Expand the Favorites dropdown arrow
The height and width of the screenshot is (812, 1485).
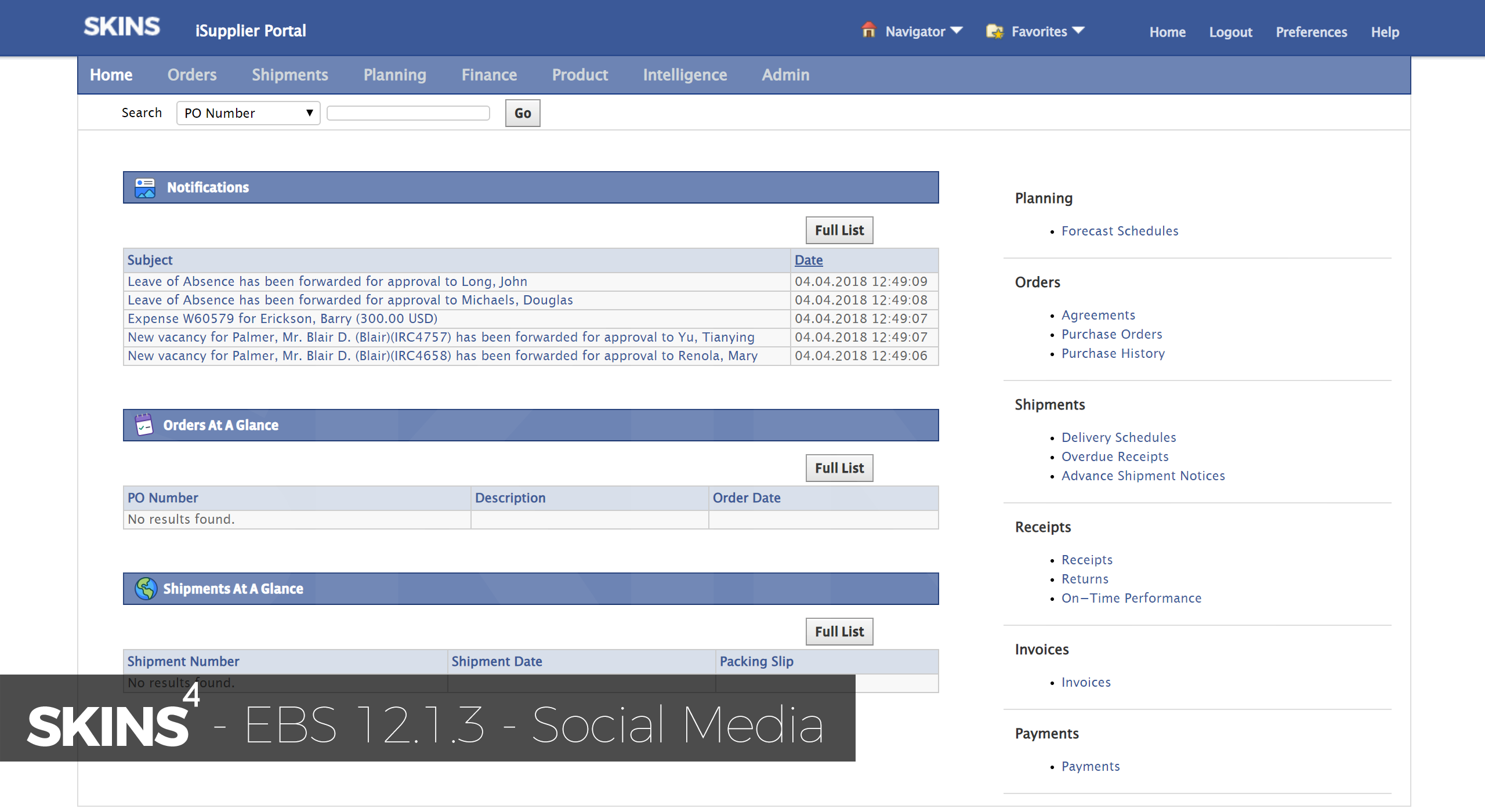pos(1078,30)
